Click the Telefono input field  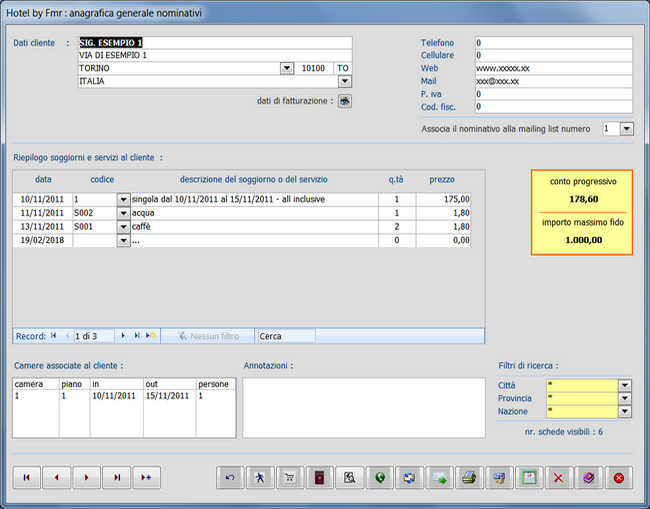click(x=554, y=43)
